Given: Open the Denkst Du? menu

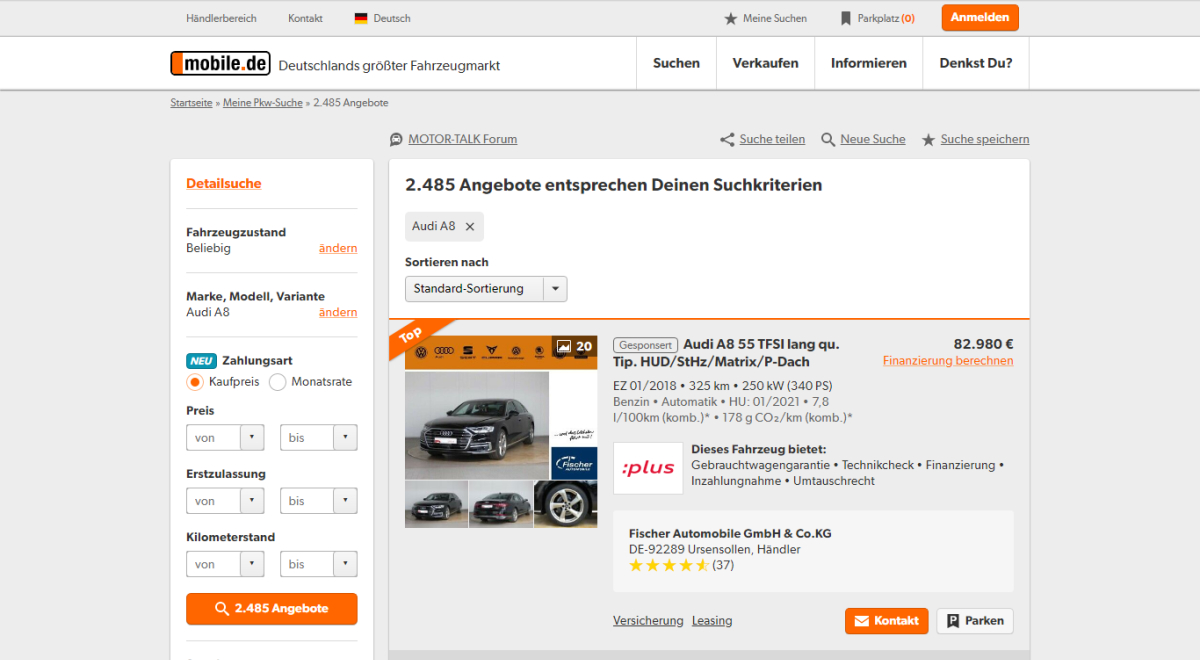Looking at the screenshot, I should (976, 63).
